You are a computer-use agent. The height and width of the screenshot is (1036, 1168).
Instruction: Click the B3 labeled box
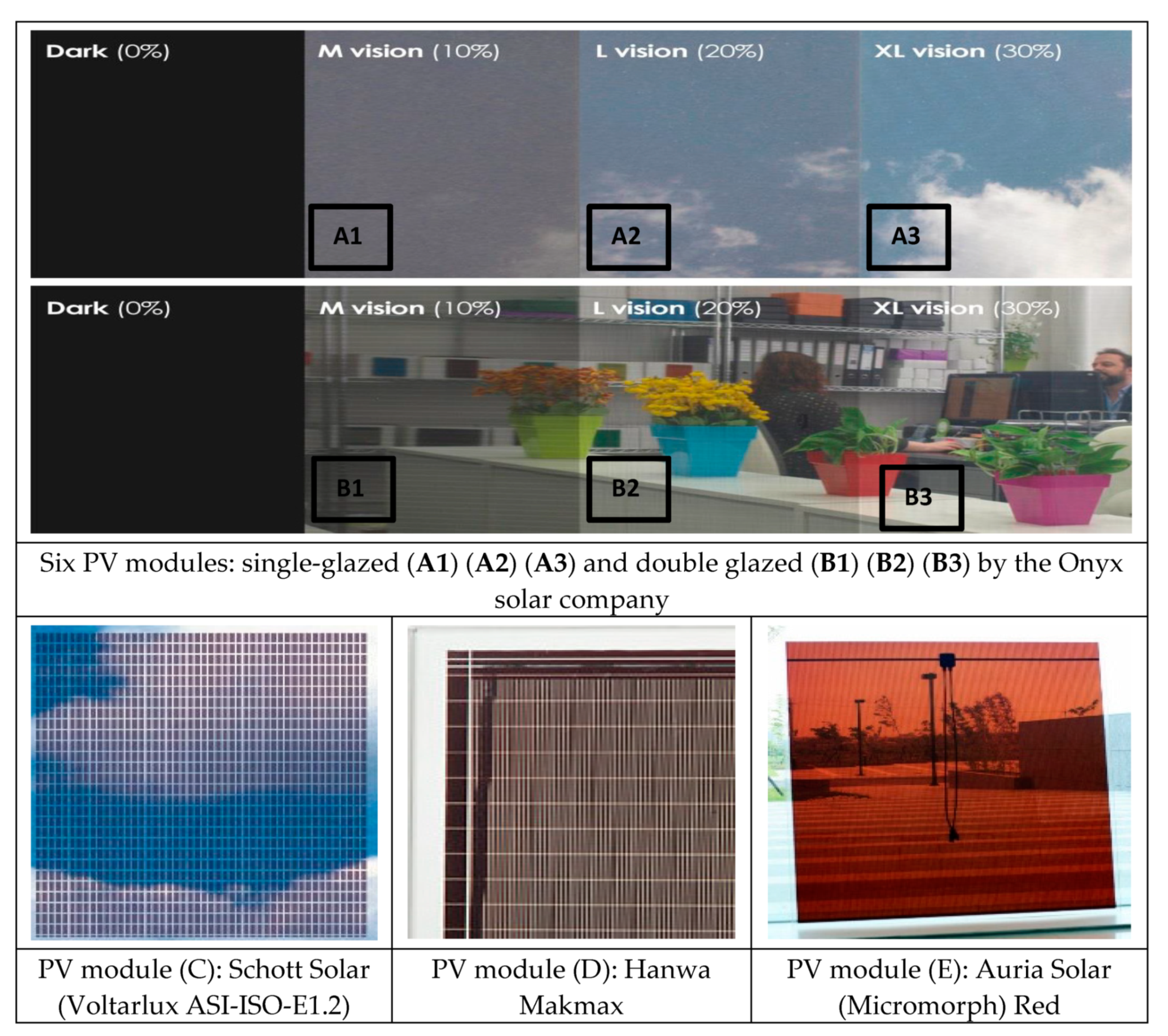(921, 497)
